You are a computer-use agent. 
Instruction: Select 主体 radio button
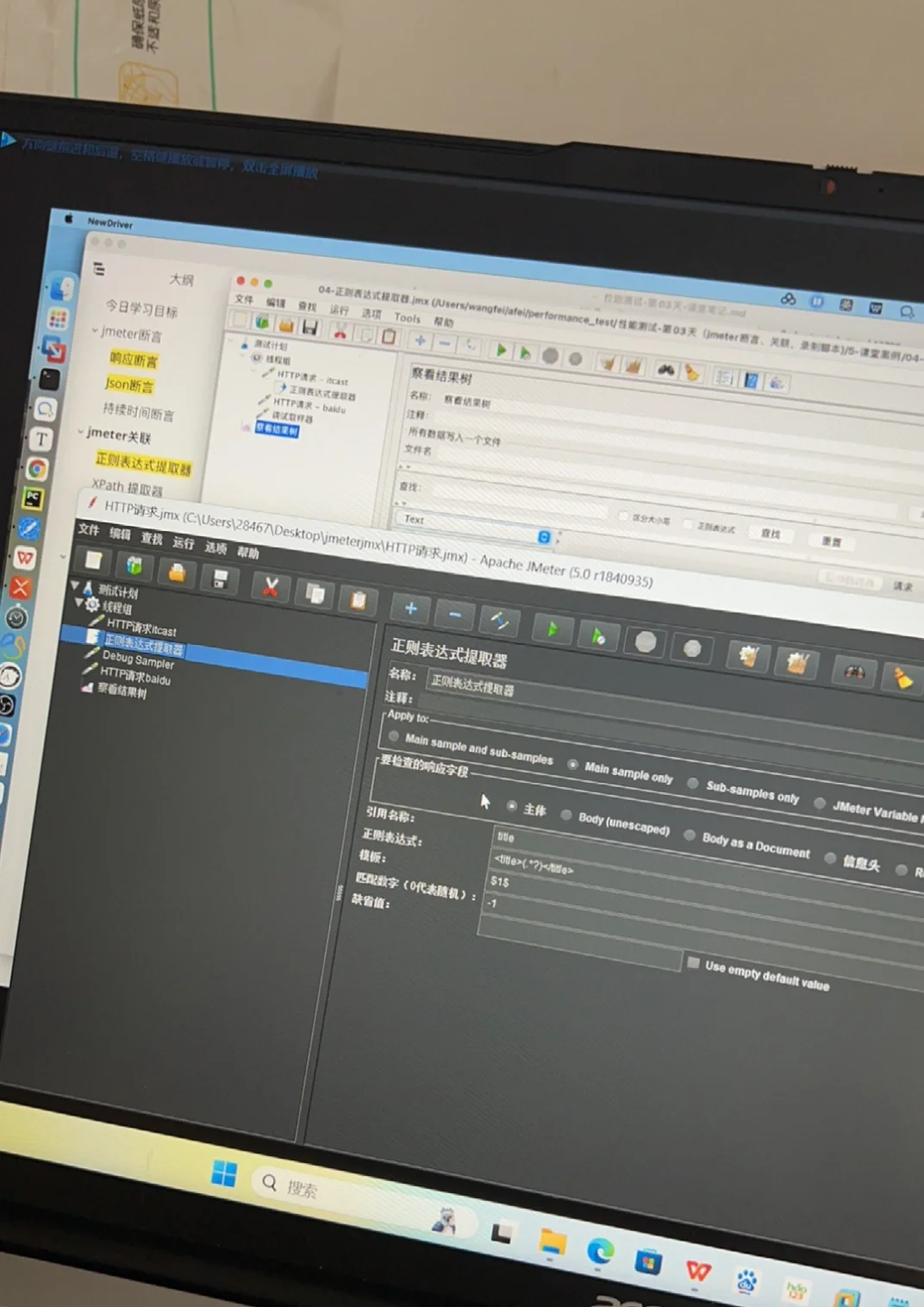512,806
